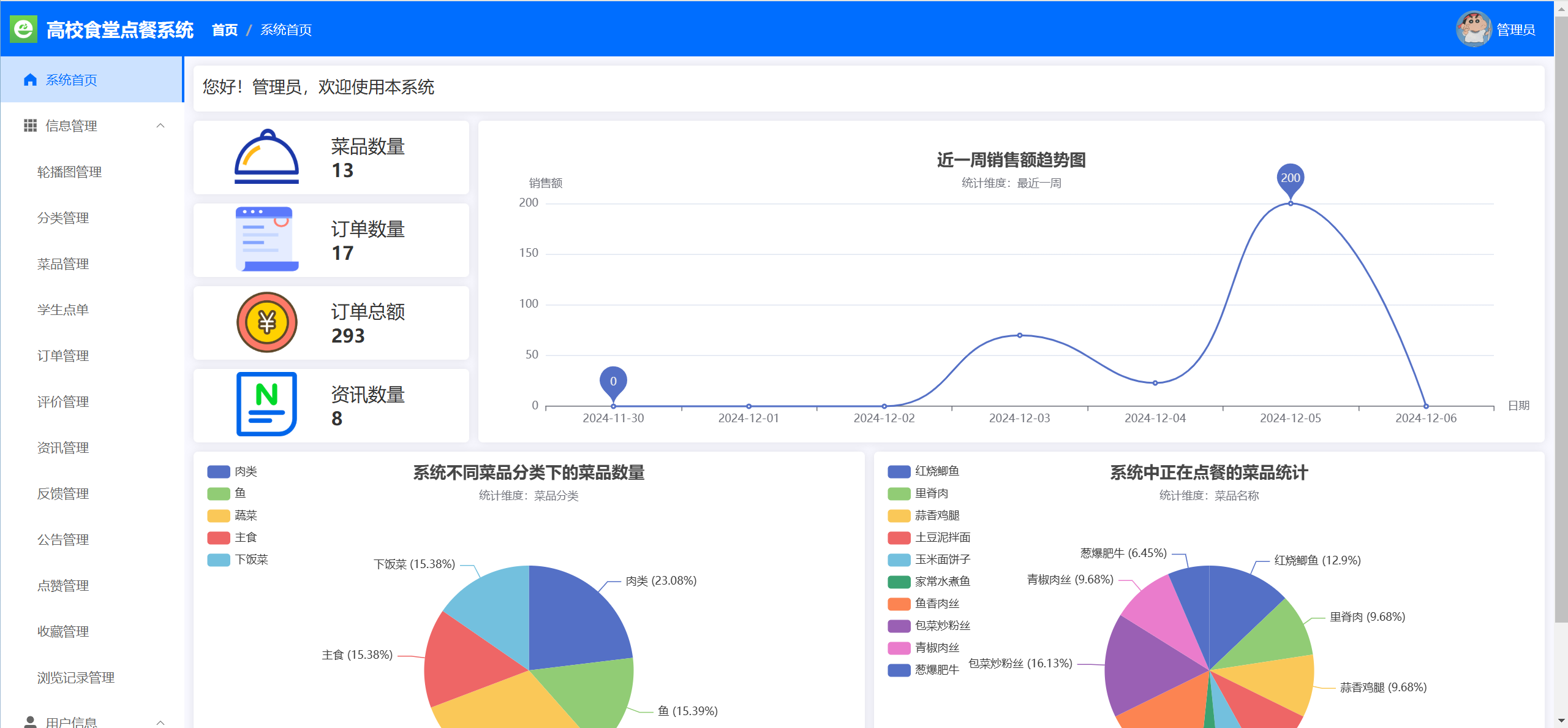Click the 下饭菜 light-blue legend swatch
The width and height of the screenshot is (1568, 728).
219,559
